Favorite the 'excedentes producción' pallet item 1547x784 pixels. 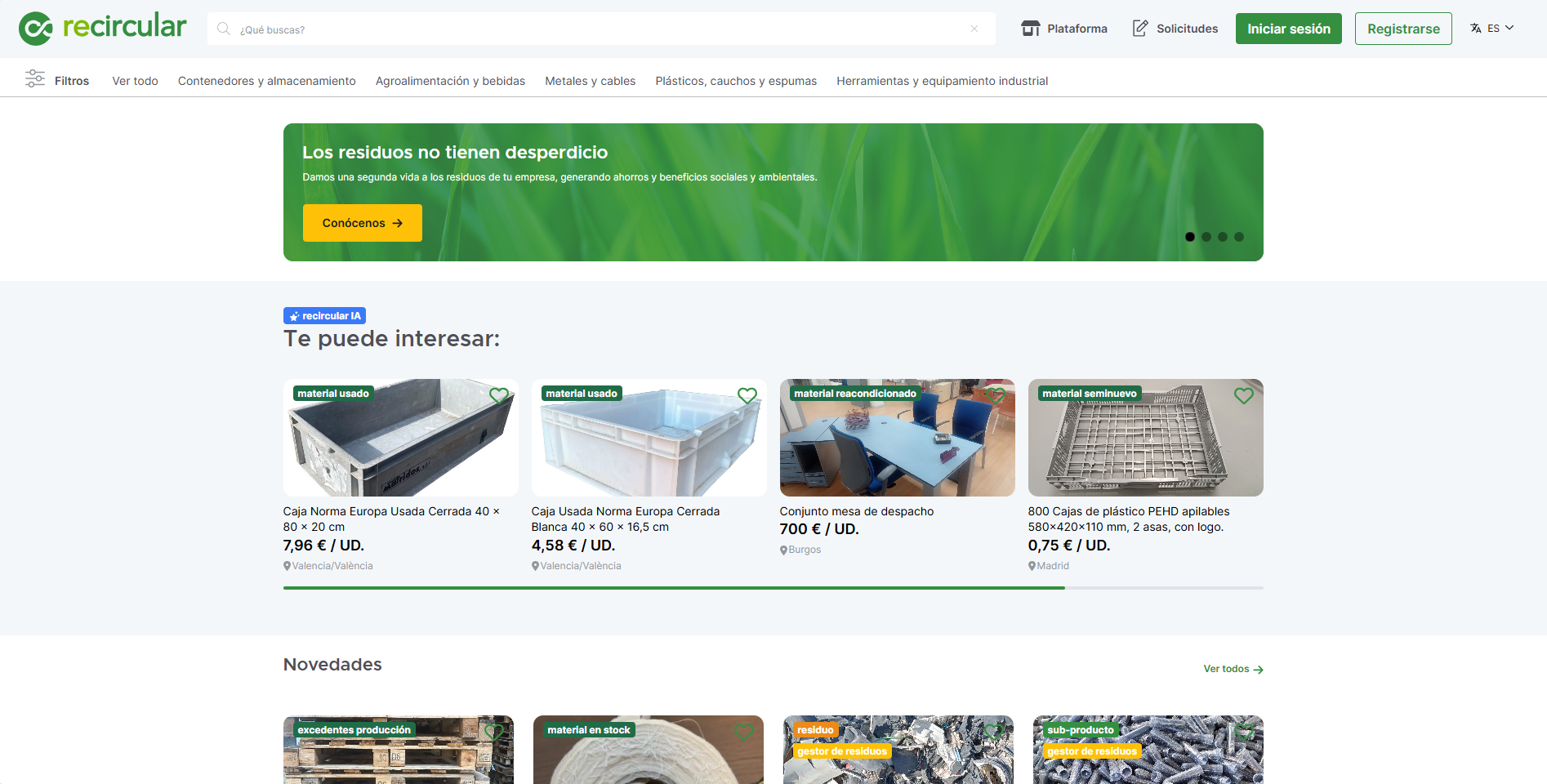click(x=494, y=733)
